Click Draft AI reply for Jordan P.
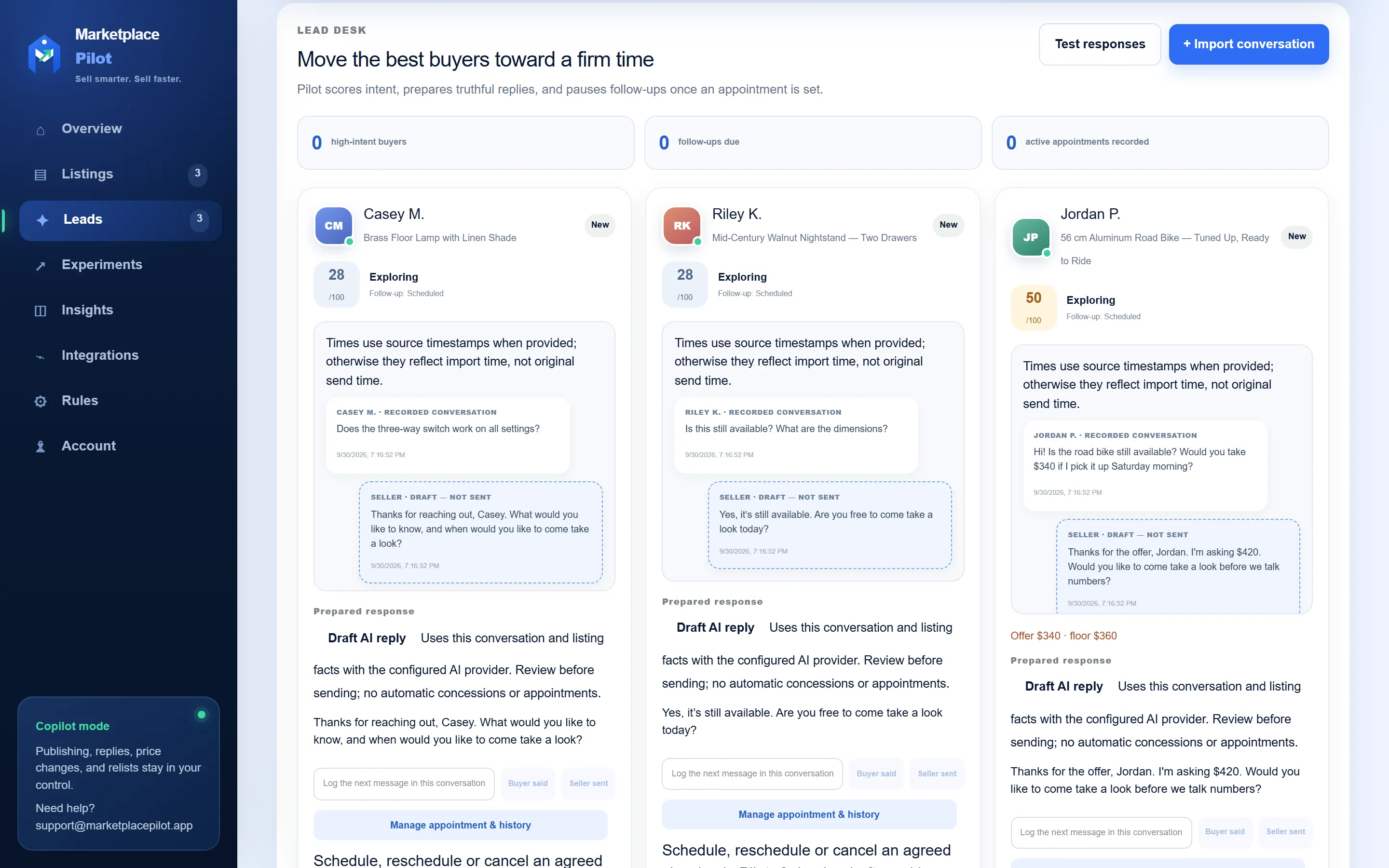1389x868 pixels. click(1063, 687)
